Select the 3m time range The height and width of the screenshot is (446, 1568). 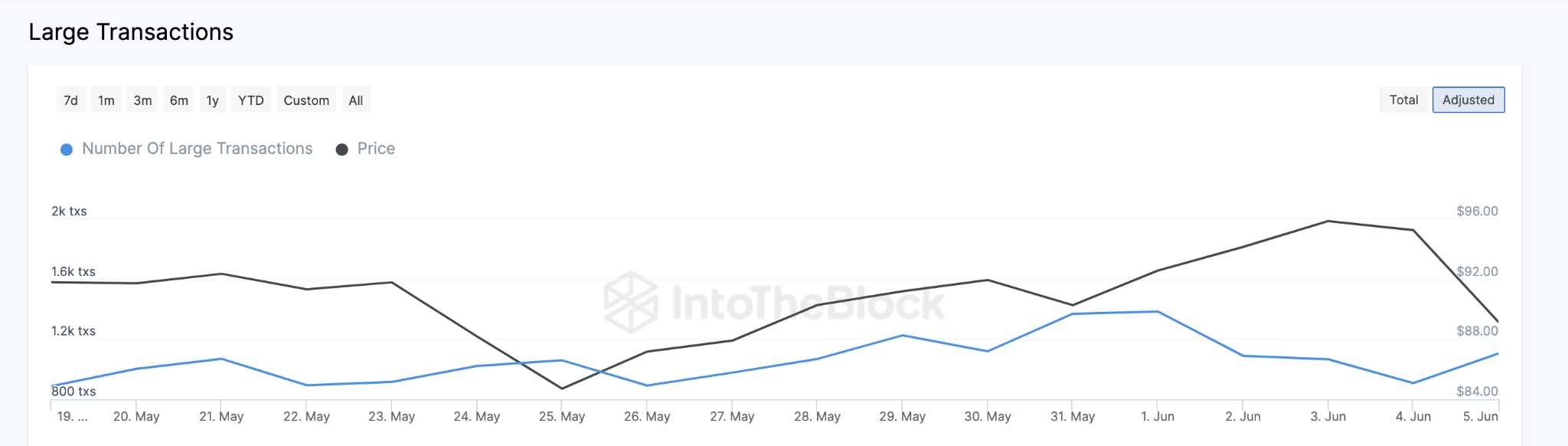pyautogui.click(x=142, y=100)
